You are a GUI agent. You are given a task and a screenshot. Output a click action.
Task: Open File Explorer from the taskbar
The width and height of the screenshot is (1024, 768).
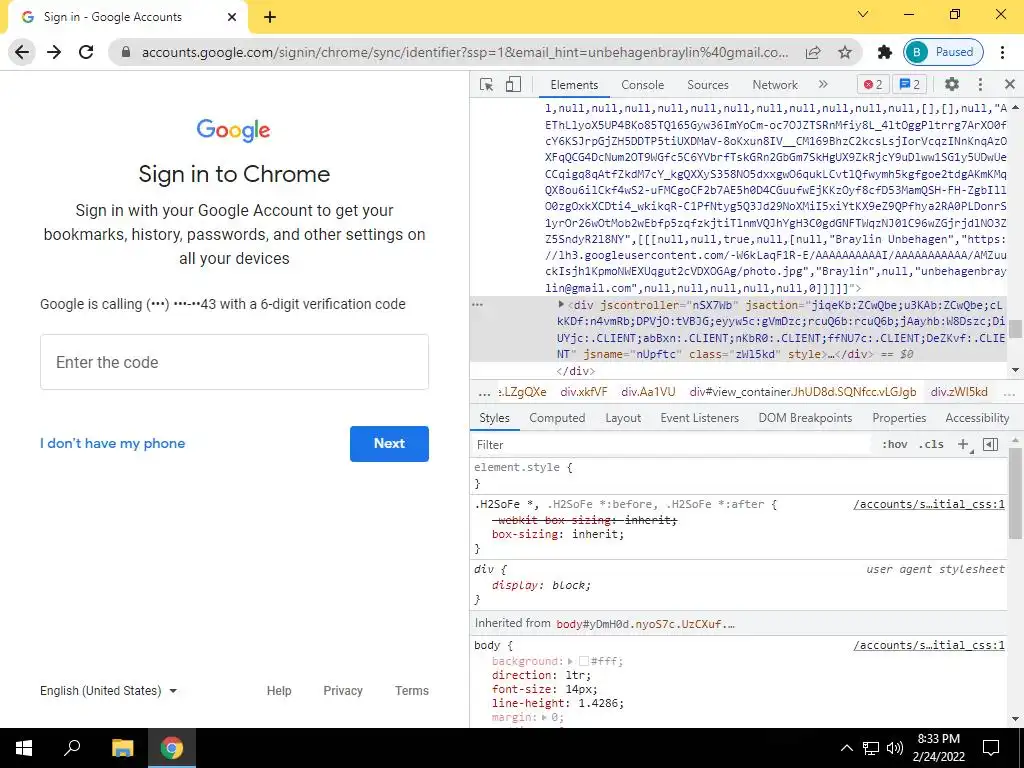[x=122, y=748]
